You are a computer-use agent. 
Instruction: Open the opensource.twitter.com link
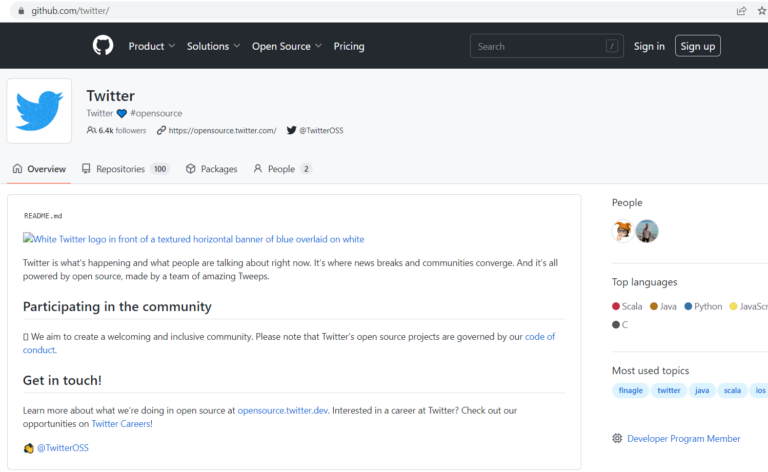pyautogui.click(x=222, y=130)
